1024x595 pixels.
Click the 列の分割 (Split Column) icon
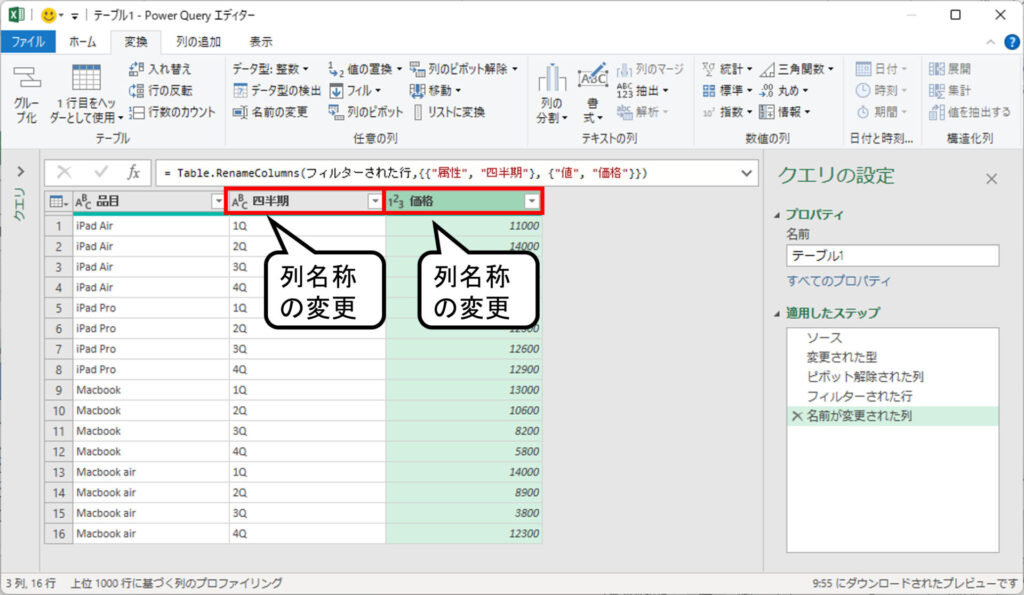pyautogui.click(x=552, y=78)
